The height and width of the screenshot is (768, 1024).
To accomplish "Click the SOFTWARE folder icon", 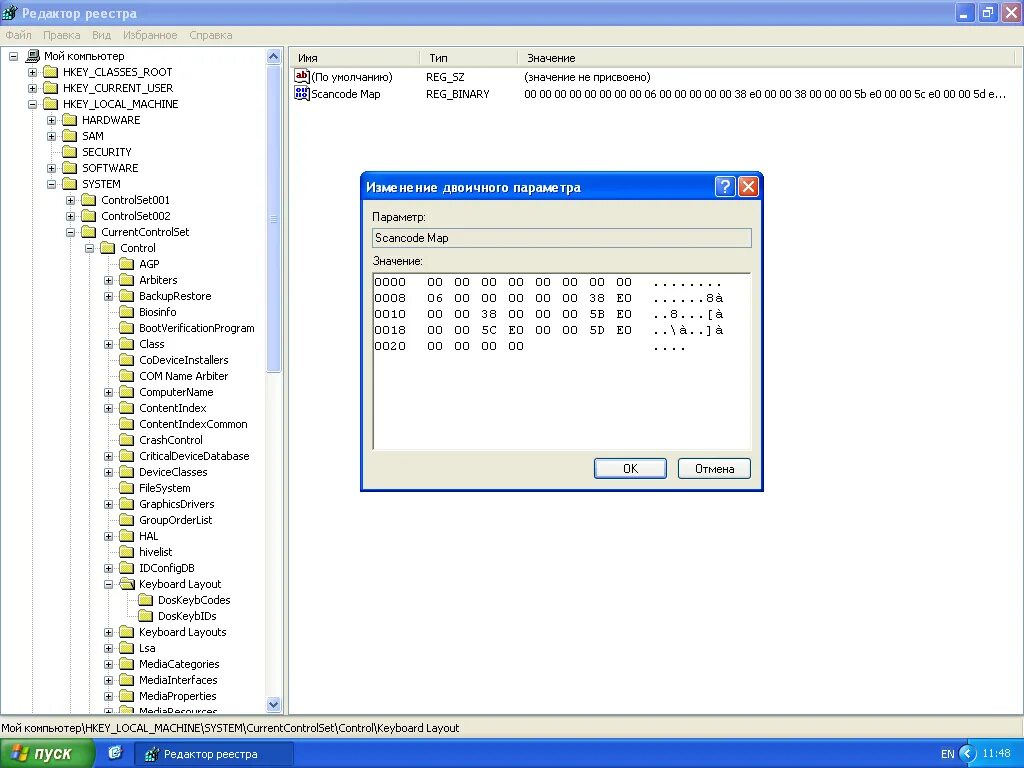I will click(x=70, y=168).
